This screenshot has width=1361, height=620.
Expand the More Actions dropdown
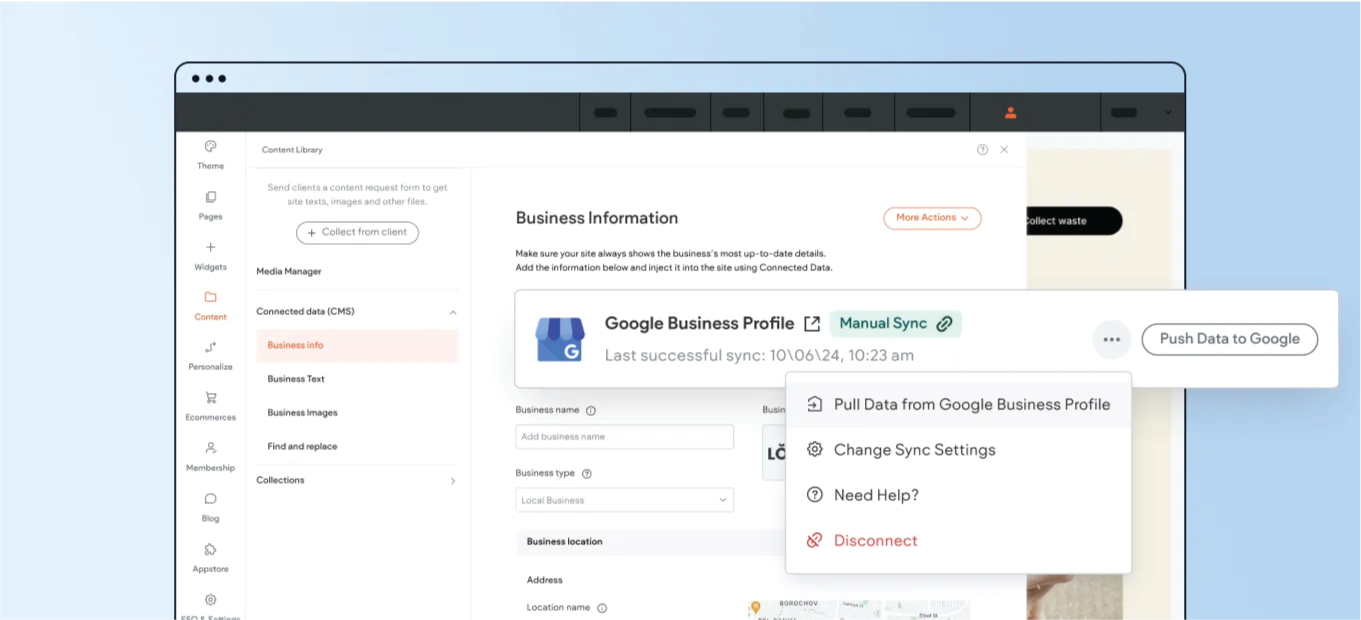(932, 218)
